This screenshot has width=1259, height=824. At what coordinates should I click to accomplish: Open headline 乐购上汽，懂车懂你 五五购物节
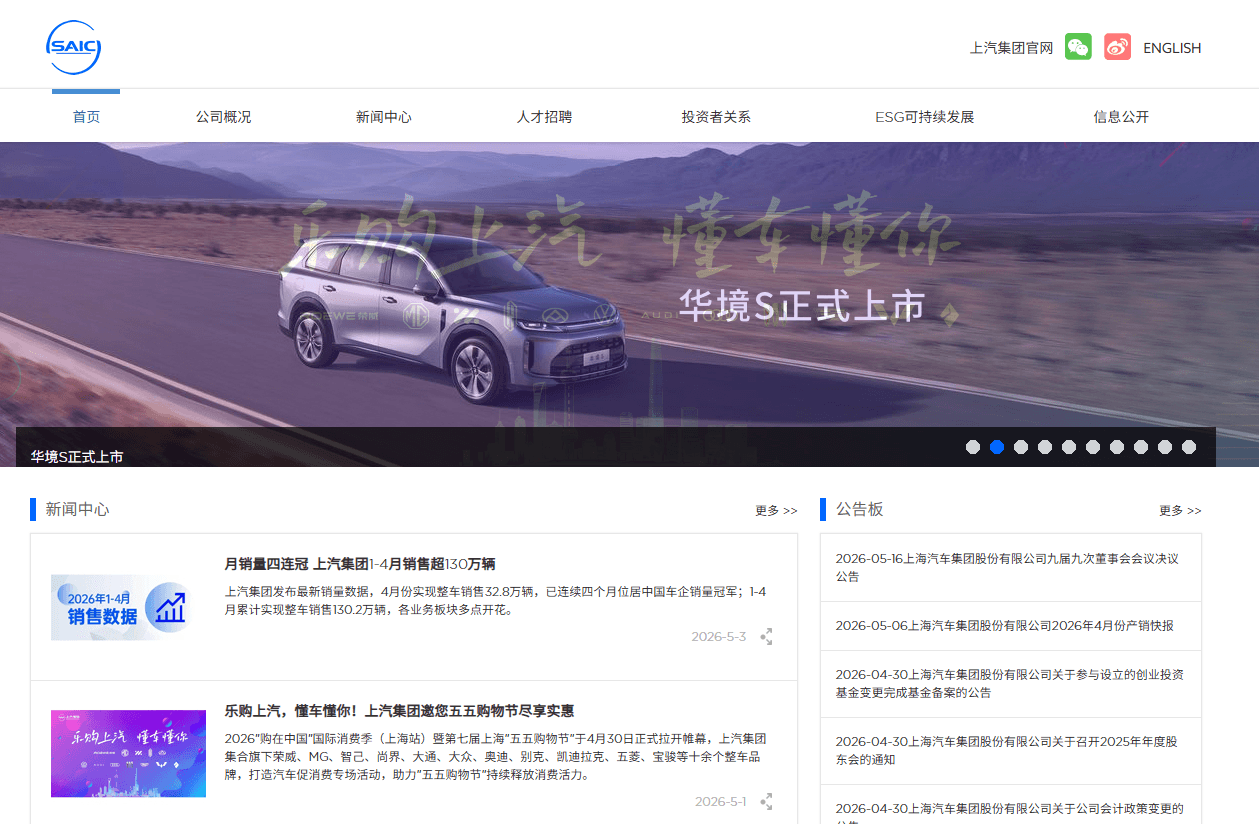pyautogui.click(x=399, y=711)
